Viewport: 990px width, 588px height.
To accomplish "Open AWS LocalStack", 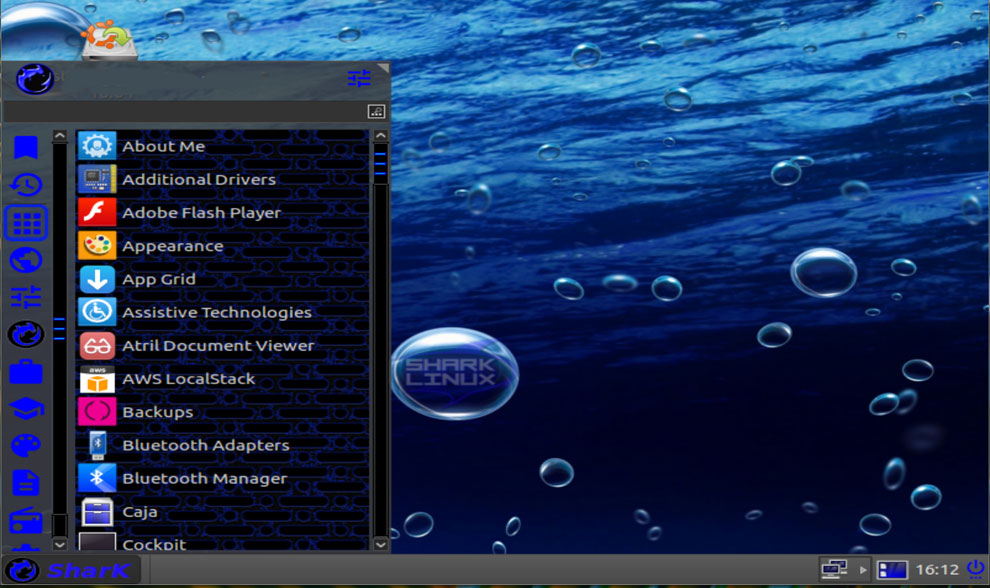I will pos(222,379).
